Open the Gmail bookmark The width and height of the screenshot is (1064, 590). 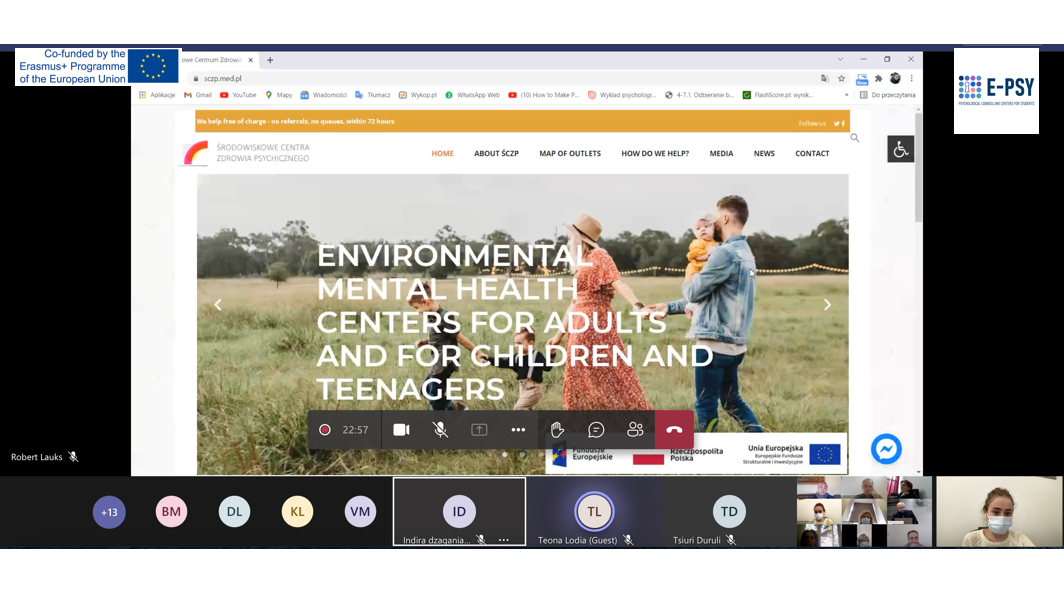[x=197, y=95]
